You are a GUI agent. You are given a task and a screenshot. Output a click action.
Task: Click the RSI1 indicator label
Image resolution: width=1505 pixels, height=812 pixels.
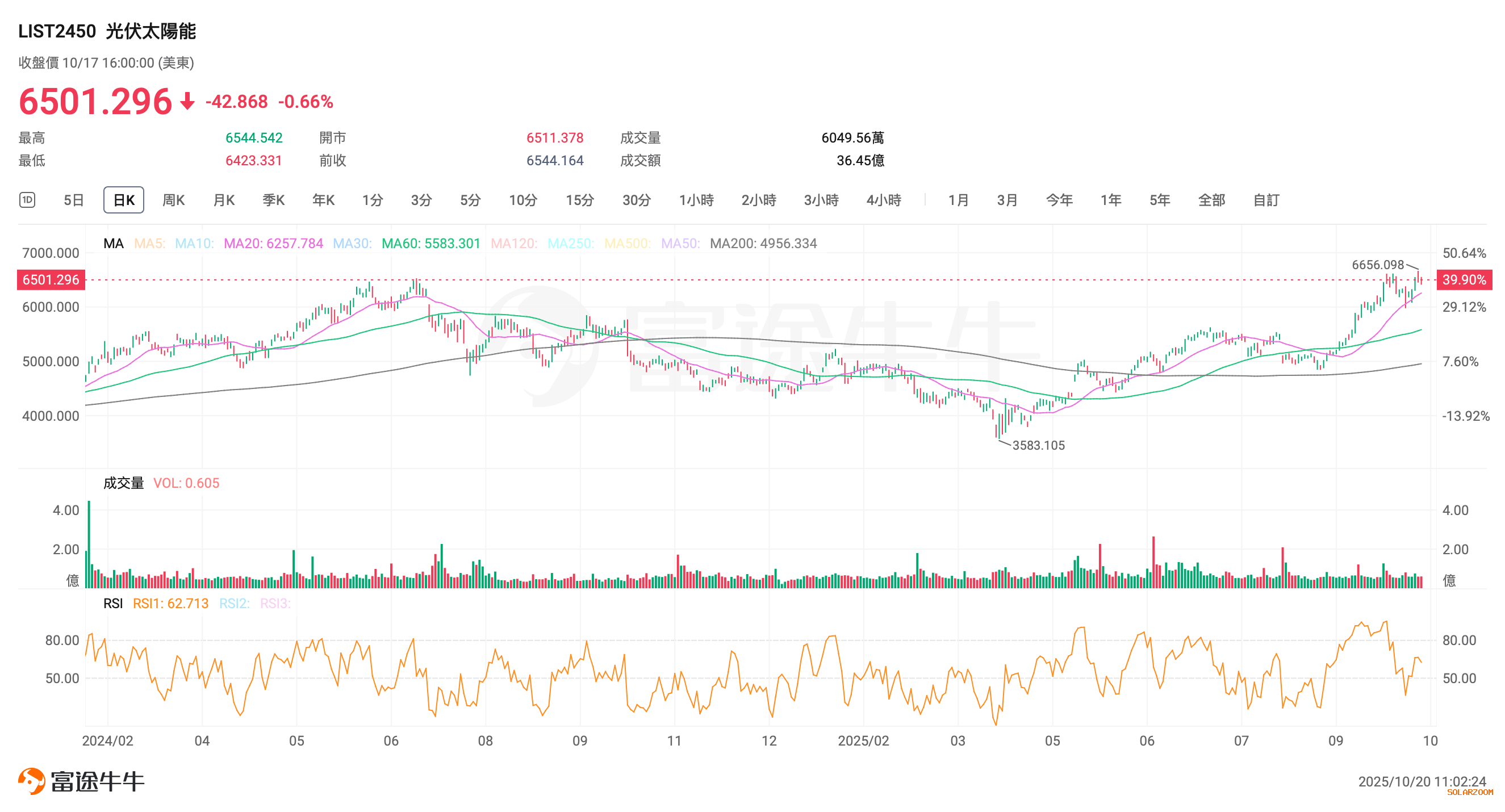coord(170,604)
